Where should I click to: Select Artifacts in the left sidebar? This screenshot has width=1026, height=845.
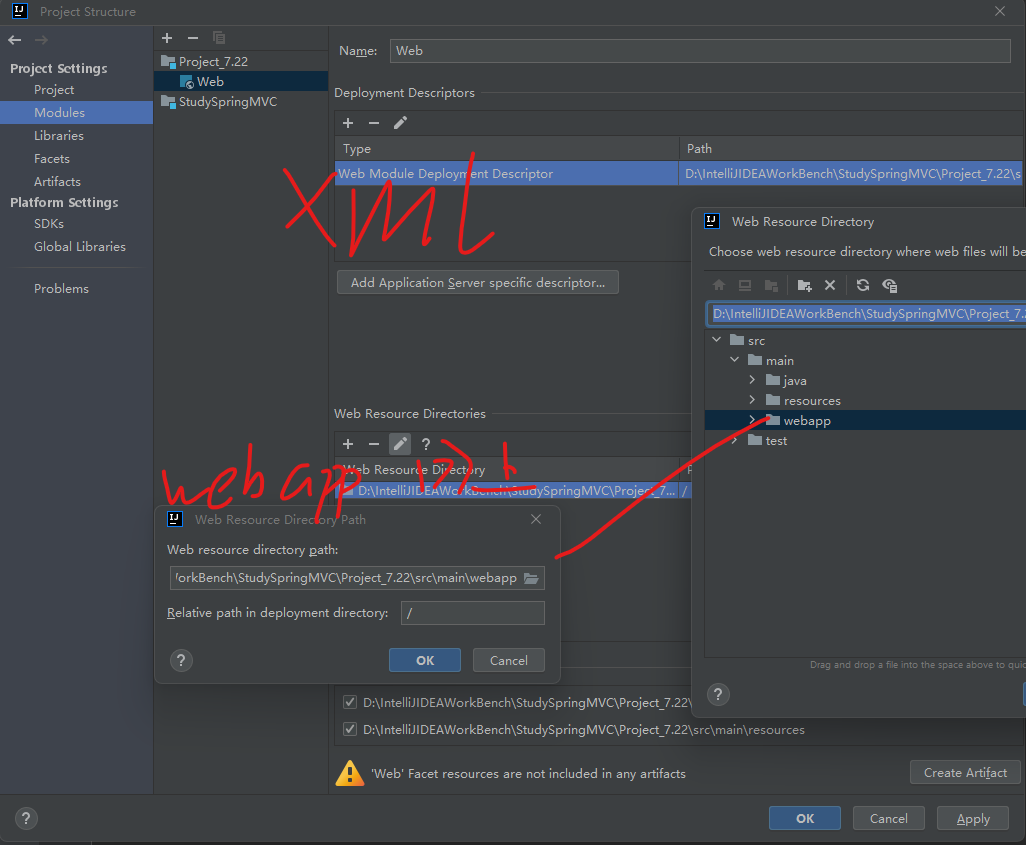pos(57,182)
